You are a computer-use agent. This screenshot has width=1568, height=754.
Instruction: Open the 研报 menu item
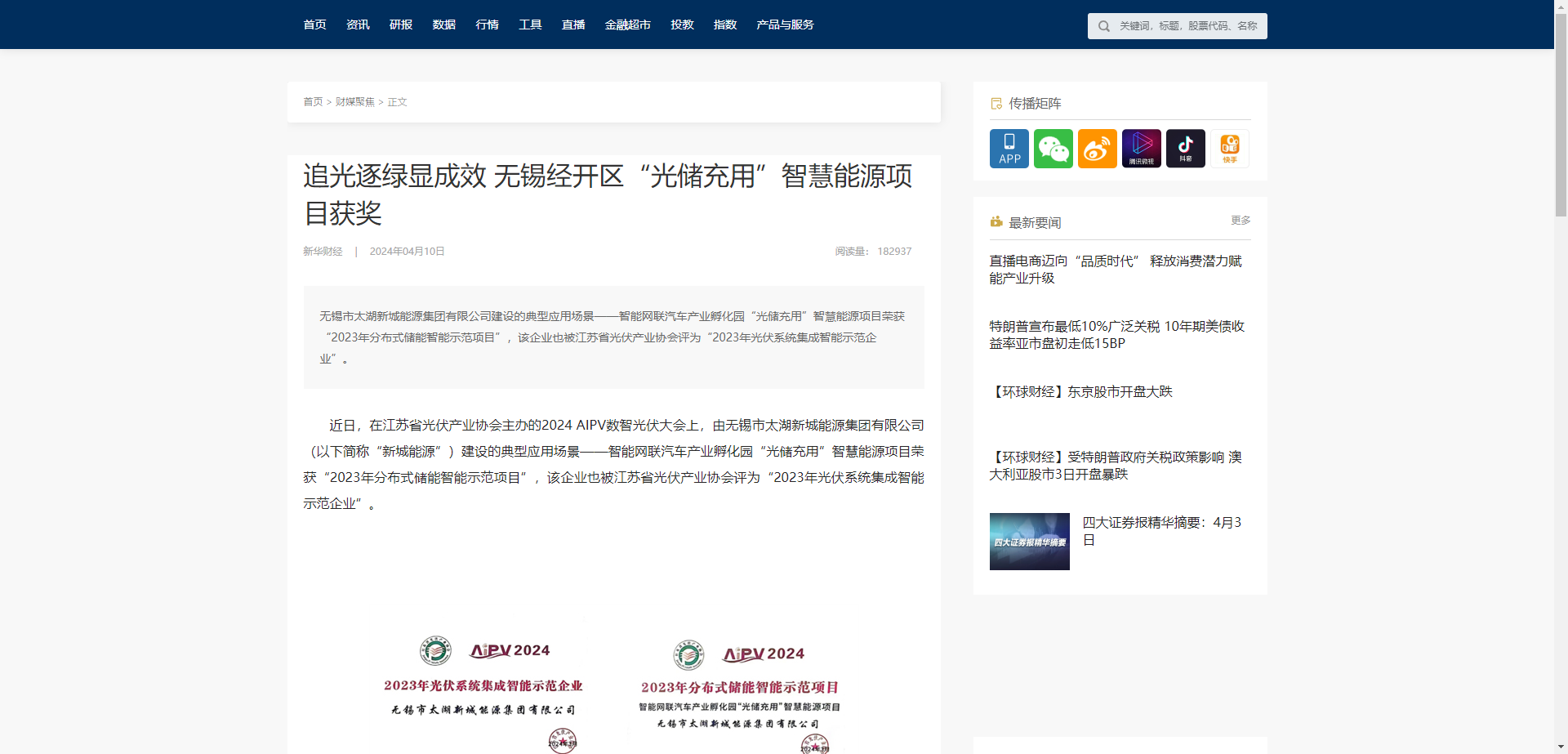(401, 25)
